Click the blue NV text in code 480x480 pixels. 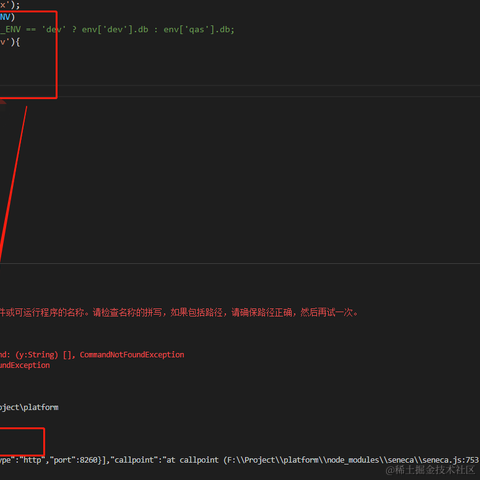5,17
